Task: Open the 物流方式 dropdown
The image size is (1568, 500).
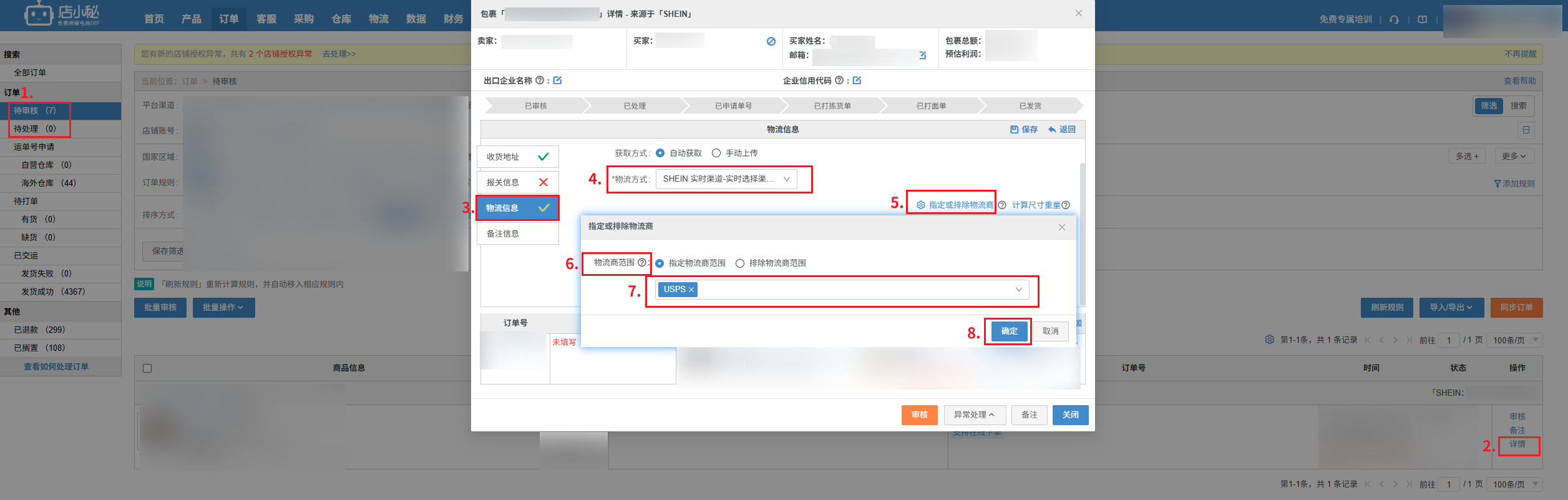Action: pos(726,179)
